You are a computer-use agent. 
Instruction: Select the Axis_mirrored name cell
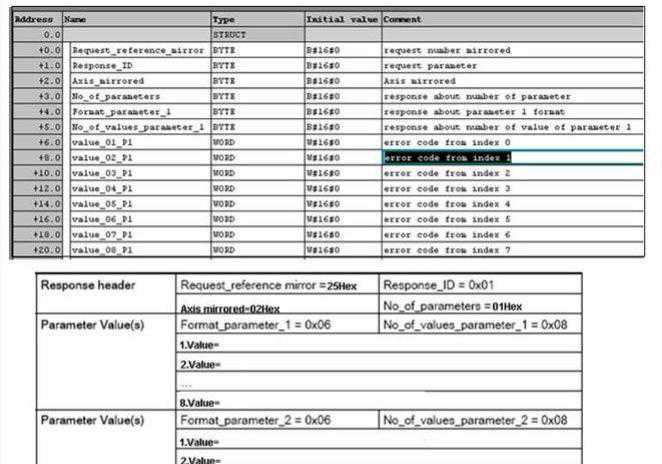click(x=136, y=81)
